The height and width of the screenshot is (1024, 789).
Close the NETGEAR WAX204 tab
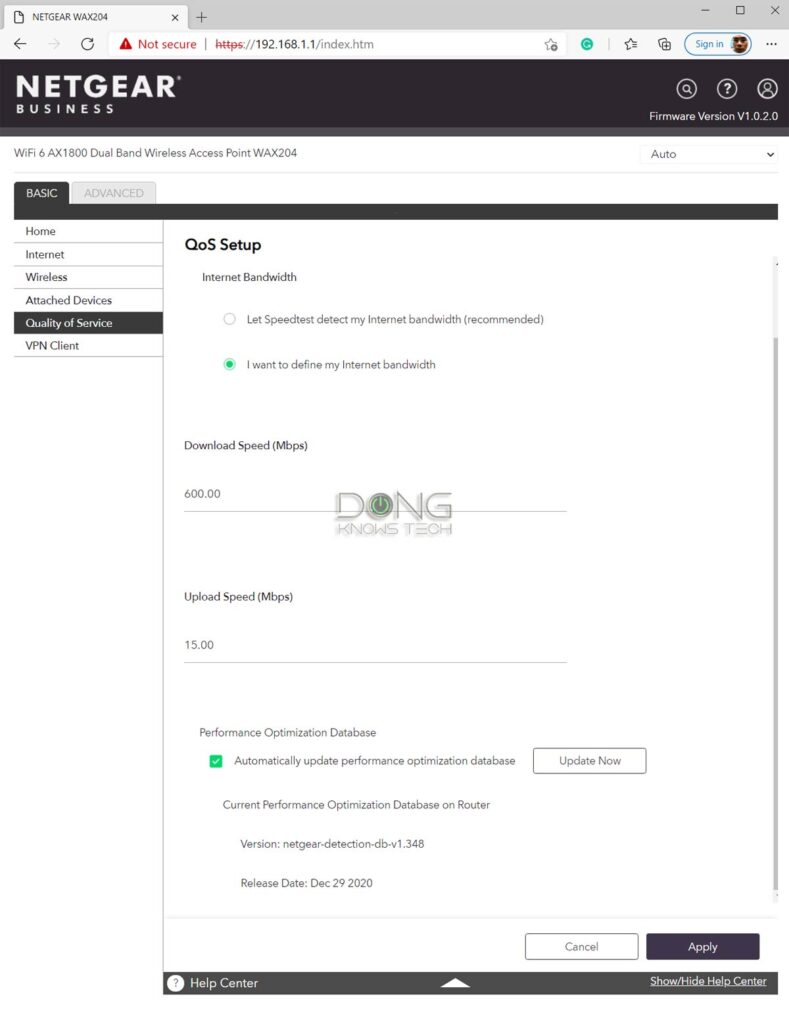[175, 18]
